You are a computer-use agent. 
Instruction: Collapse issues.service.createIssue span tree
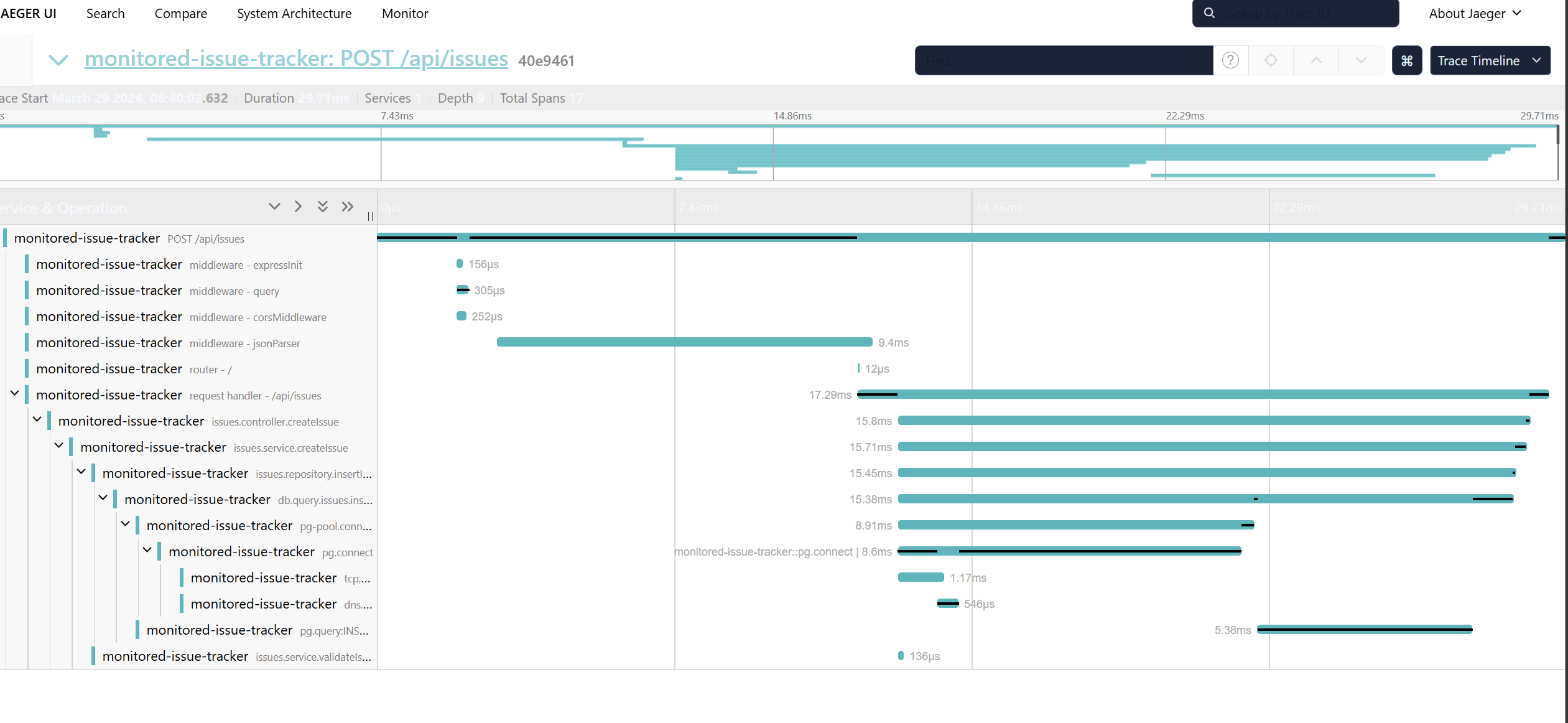(x=59, y=445)
